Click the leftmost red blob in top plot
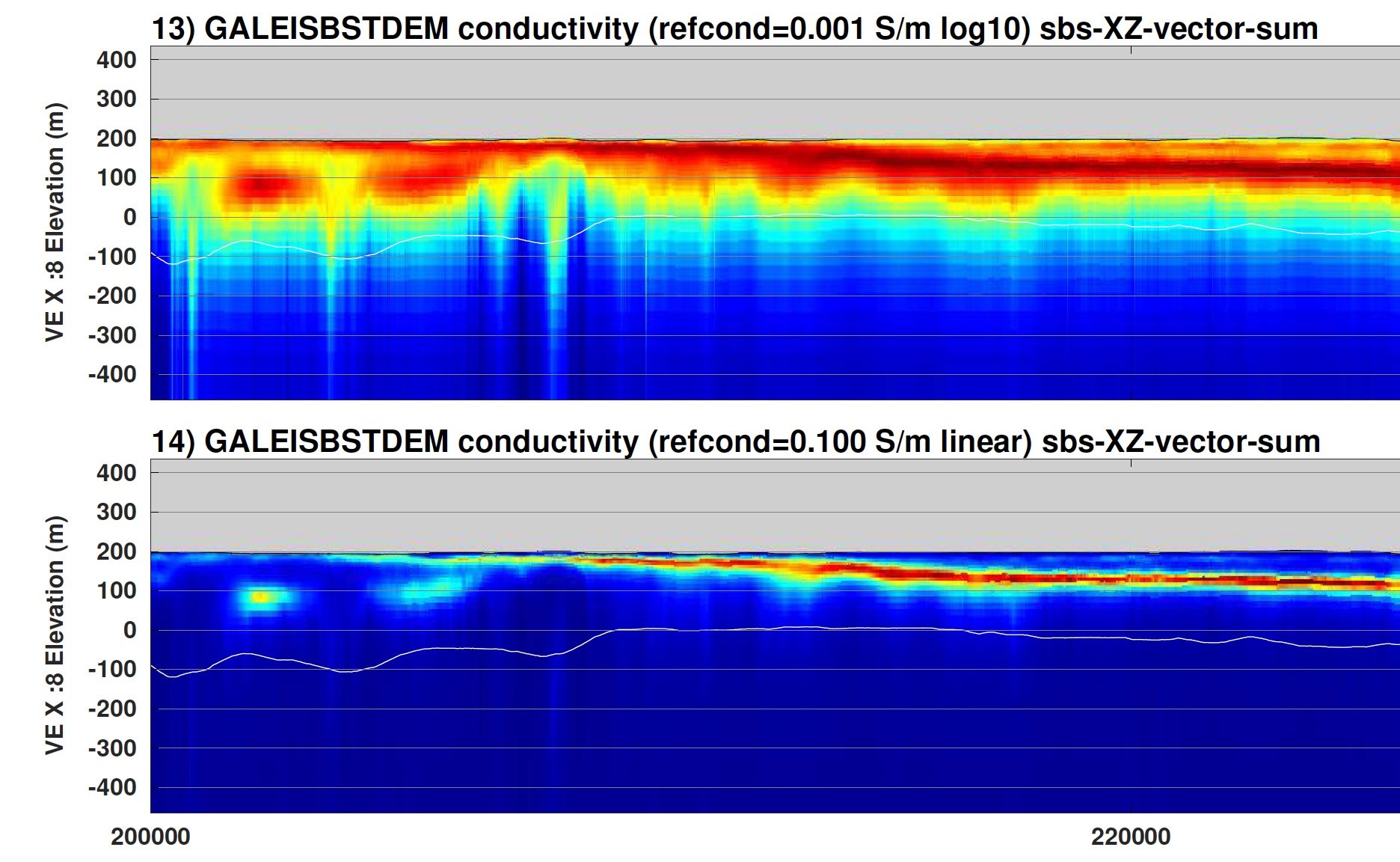 click(x=262, y=184)
